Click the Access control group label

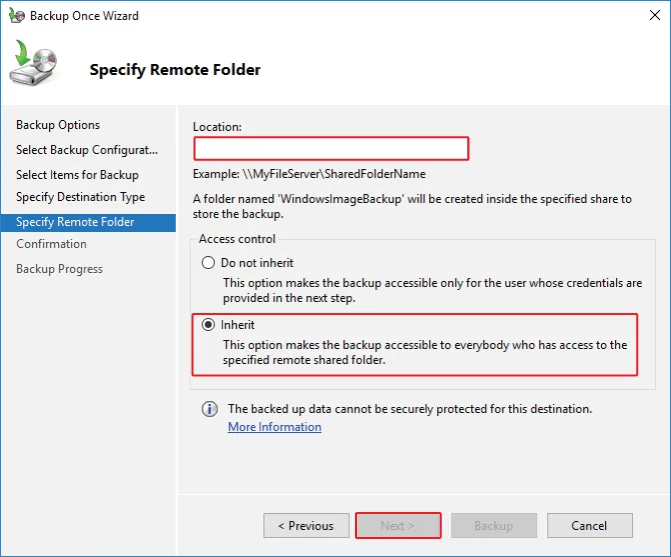[x=237, y=239]
